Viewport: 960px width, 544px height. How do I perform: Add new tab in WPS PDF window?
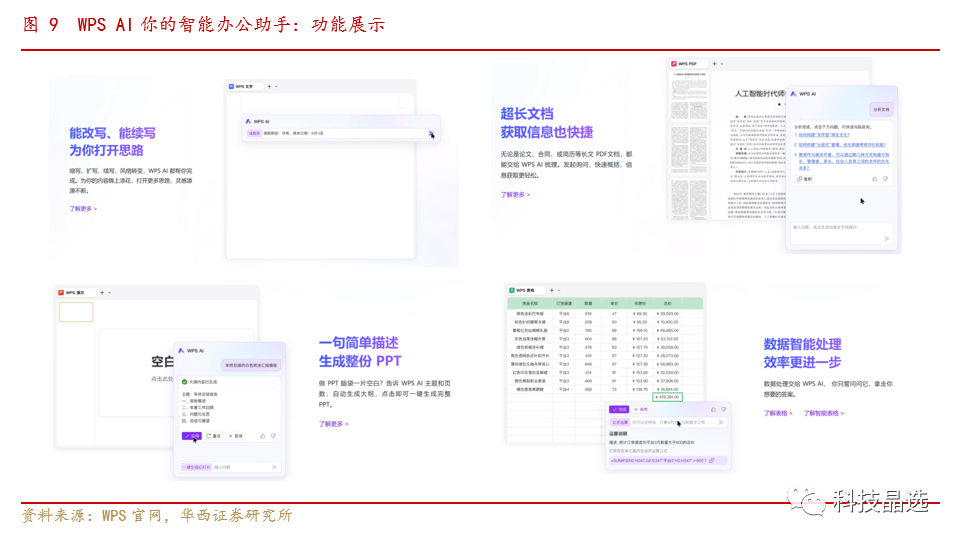[x=714, y=64]
